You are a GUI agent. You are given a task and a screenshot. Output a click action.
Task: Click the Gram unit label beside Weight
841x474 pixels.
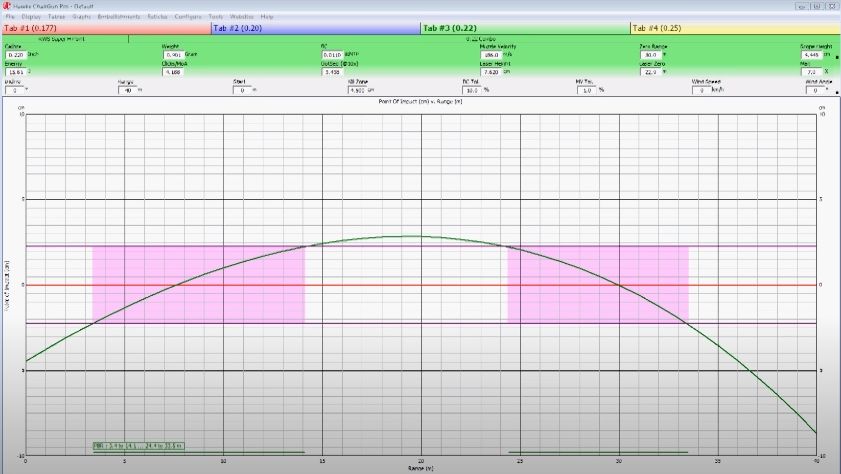coord(191,54)
